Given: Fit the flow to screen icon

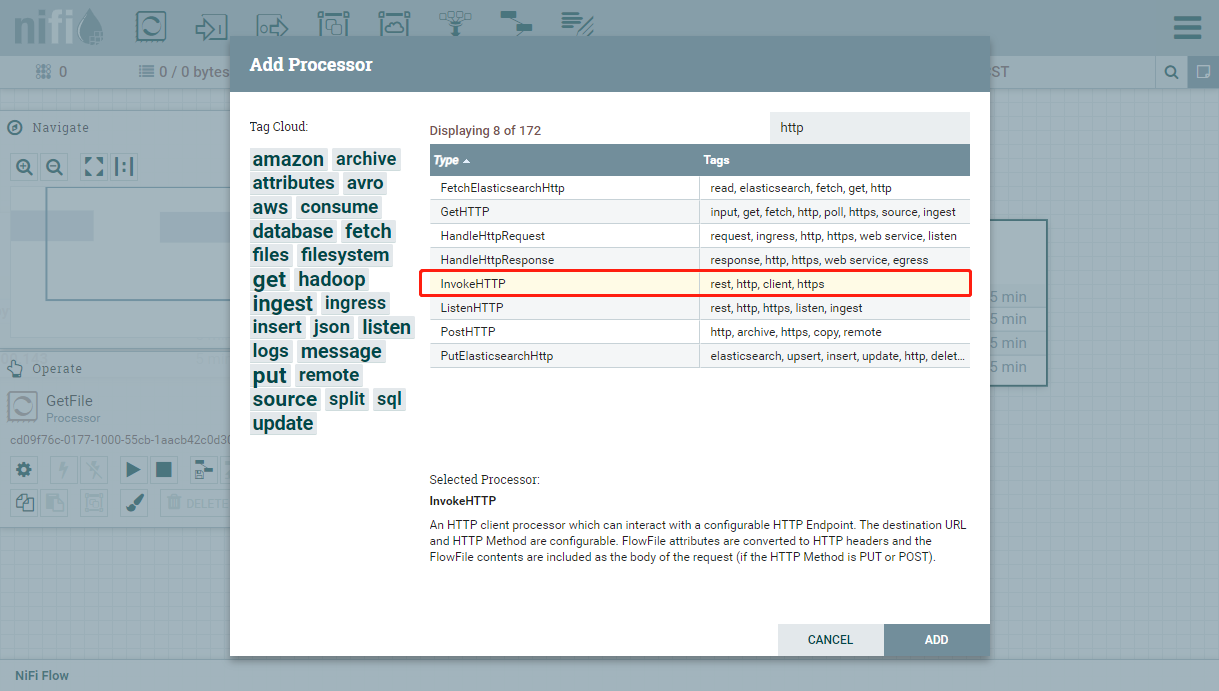Looking at the screenshot, I should point(94,167).
